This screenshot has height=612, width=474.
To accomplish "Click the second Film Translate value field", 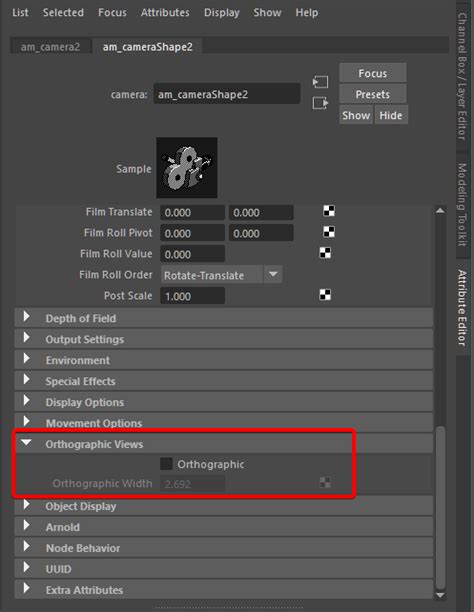I will pos(261,212).
